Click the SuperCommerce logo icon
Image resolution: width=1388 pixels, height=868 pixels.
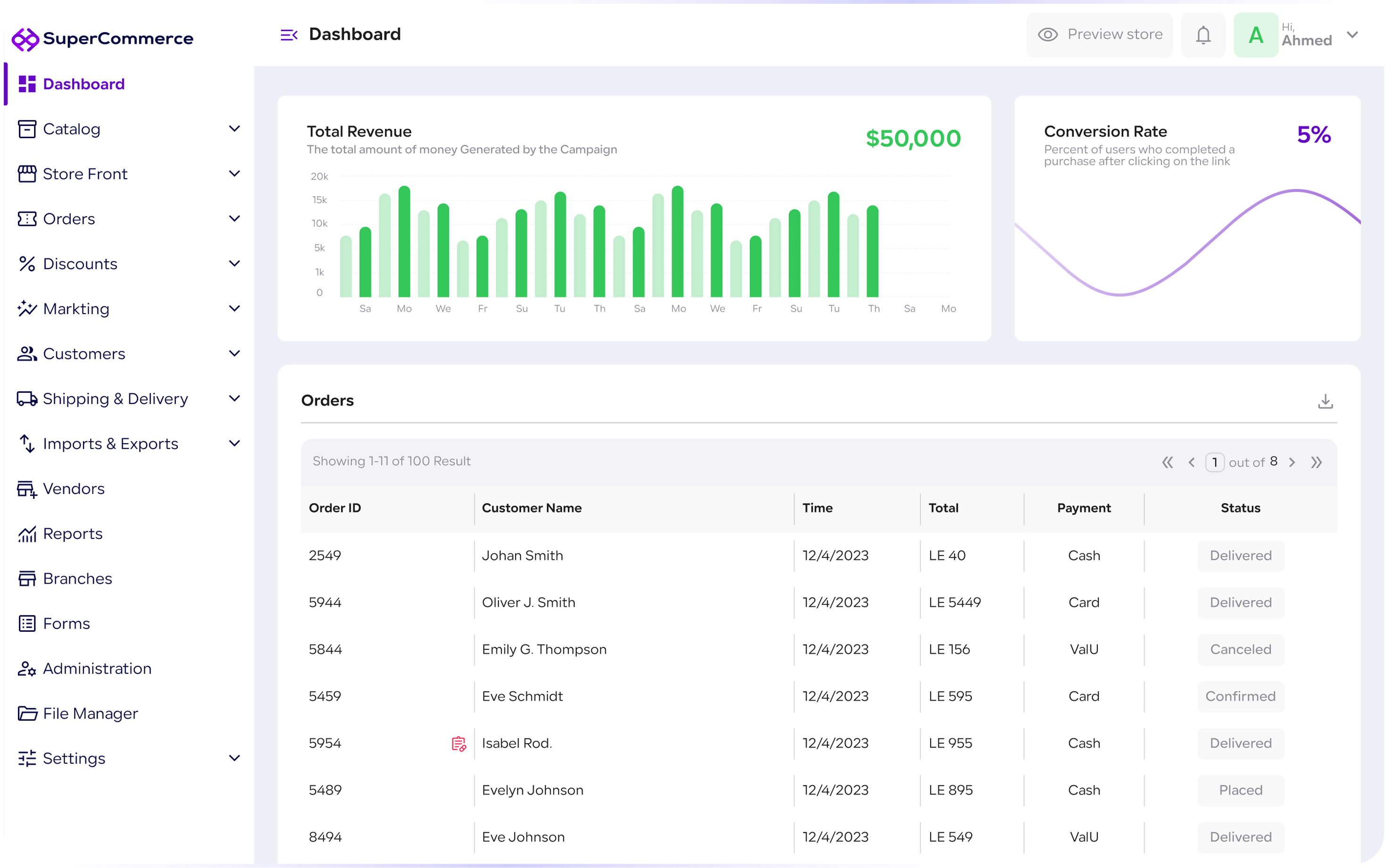tap(25, 39)
